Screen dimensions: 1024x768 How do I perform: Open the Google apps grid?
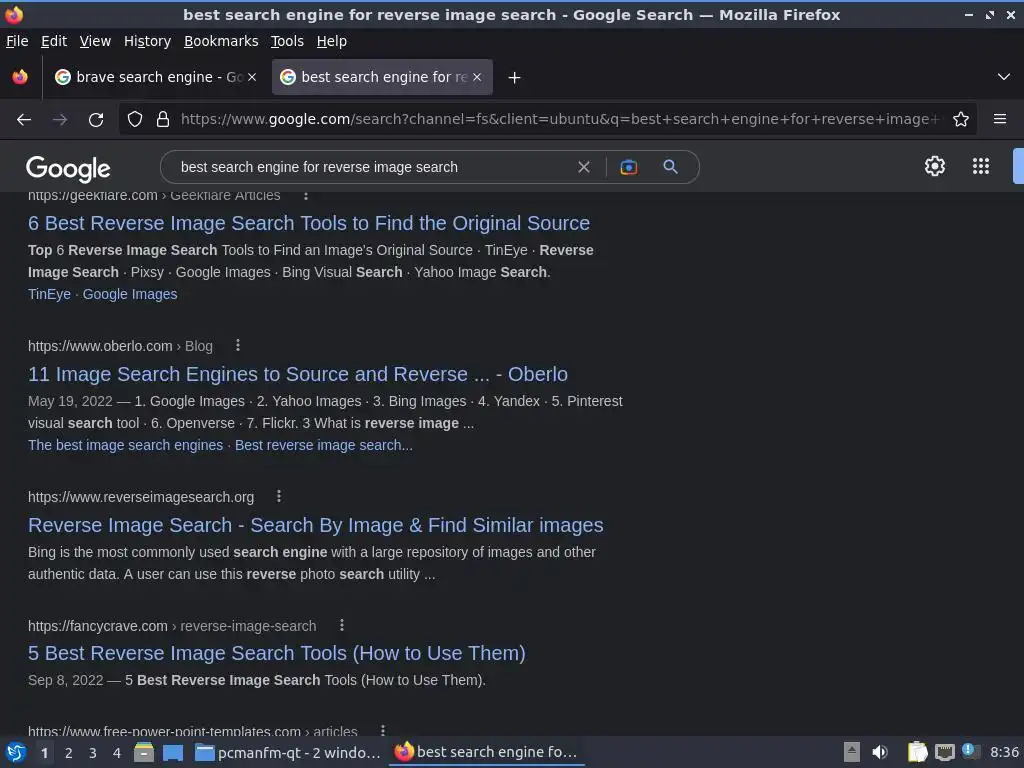tap(981, 167)
